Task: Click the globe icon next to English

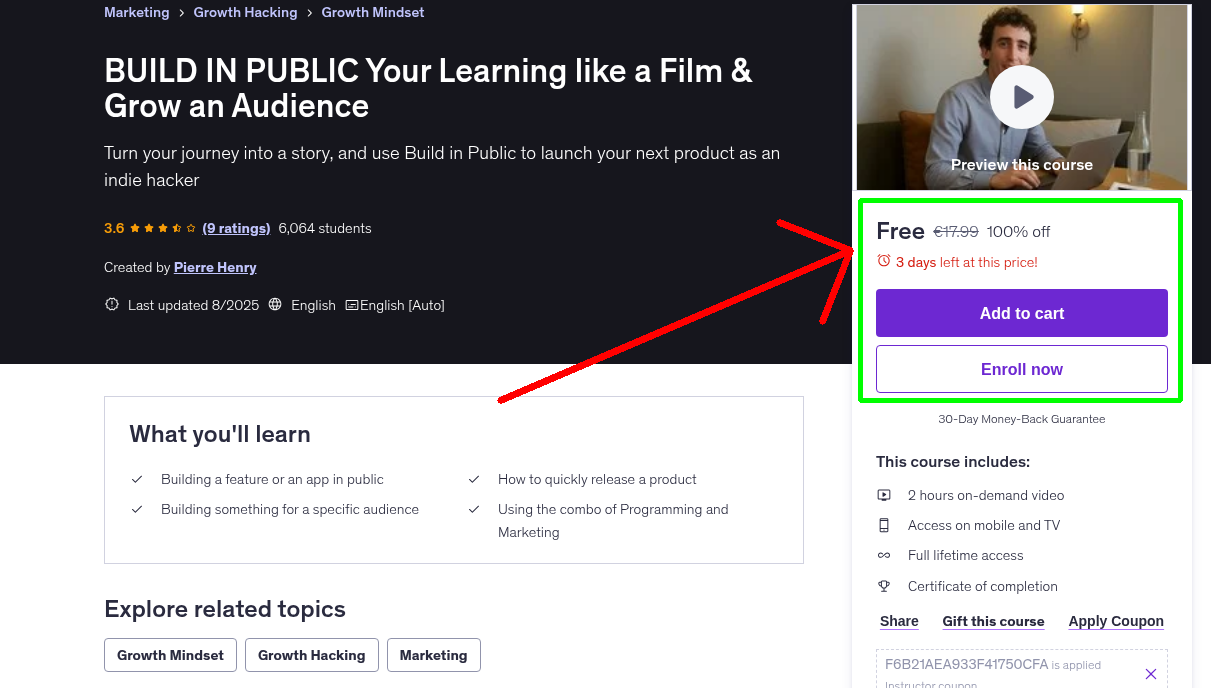Action: click(x=274, y=305)
